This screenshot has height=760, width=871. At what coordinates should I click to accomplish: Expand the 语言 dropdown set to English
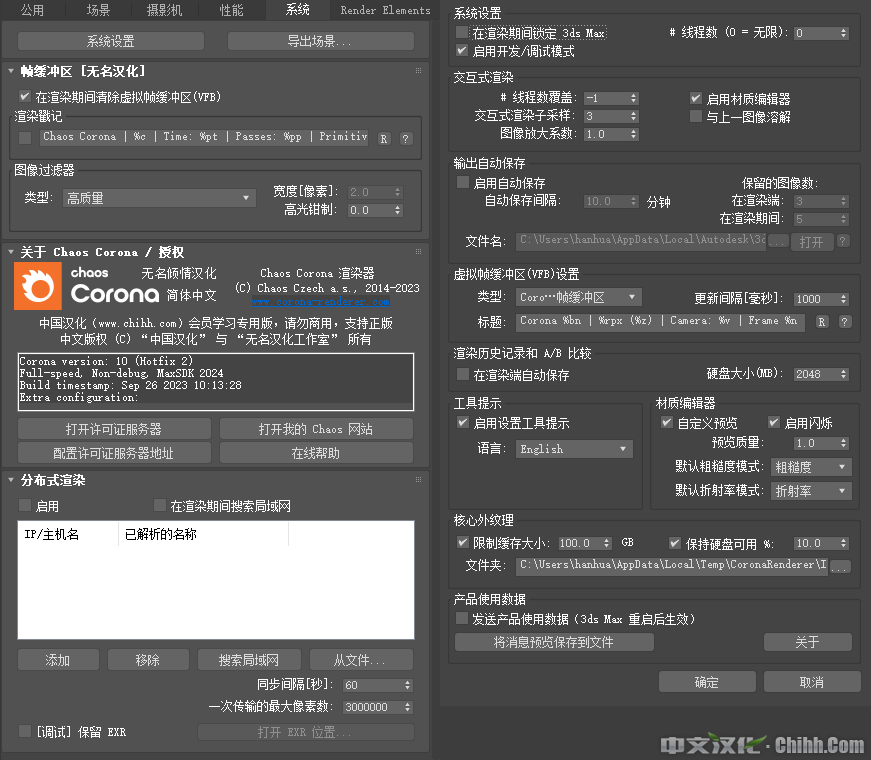(574, 449)
